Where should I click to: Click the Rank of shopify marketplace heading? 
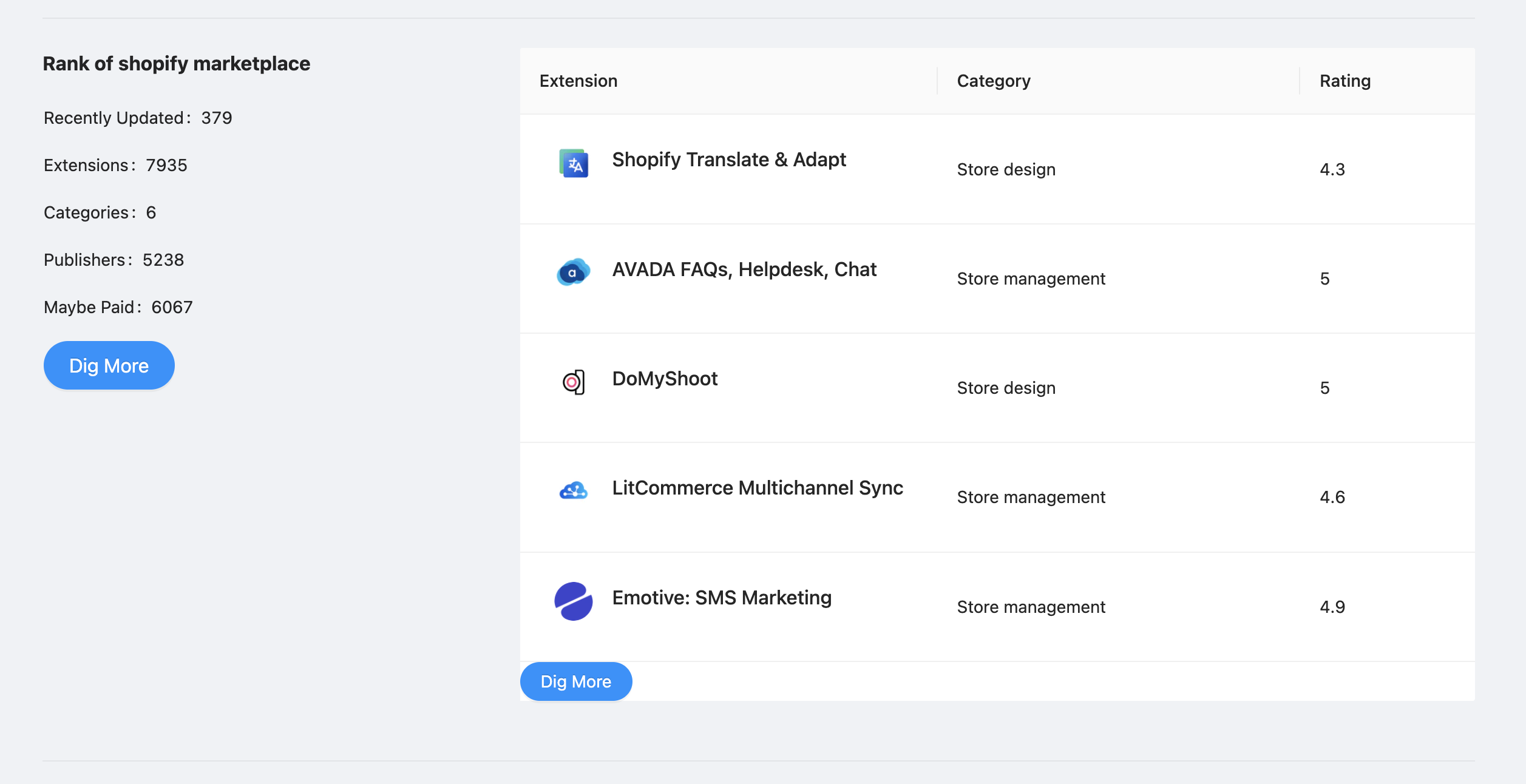pyautogui.click(x=177, y=64)
